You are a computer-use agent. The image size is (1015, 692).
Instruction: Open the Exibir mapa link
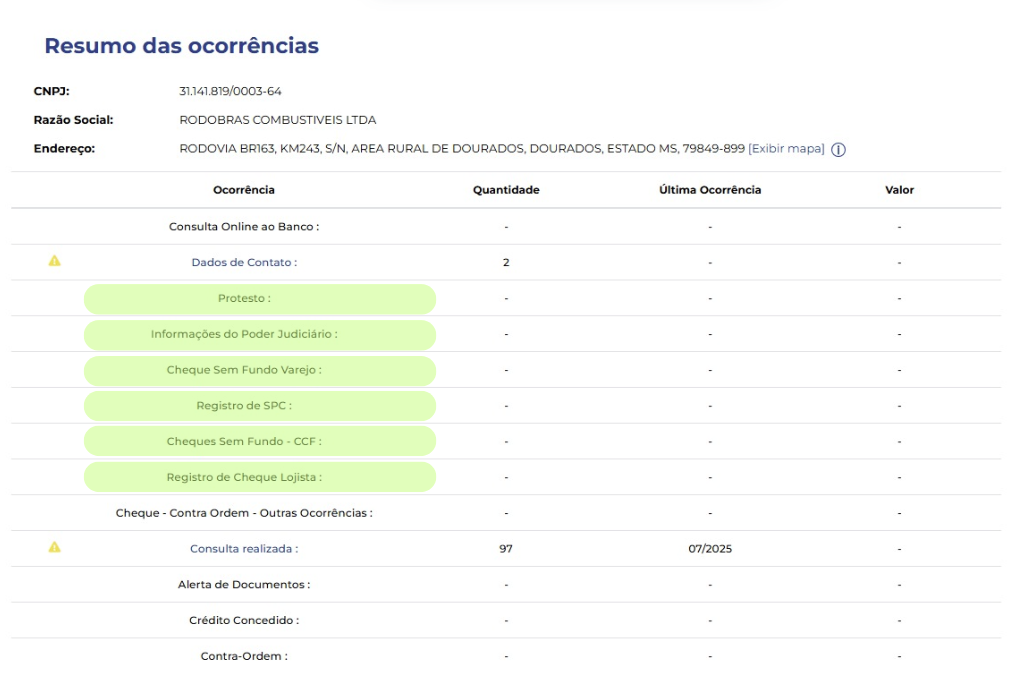786,148
